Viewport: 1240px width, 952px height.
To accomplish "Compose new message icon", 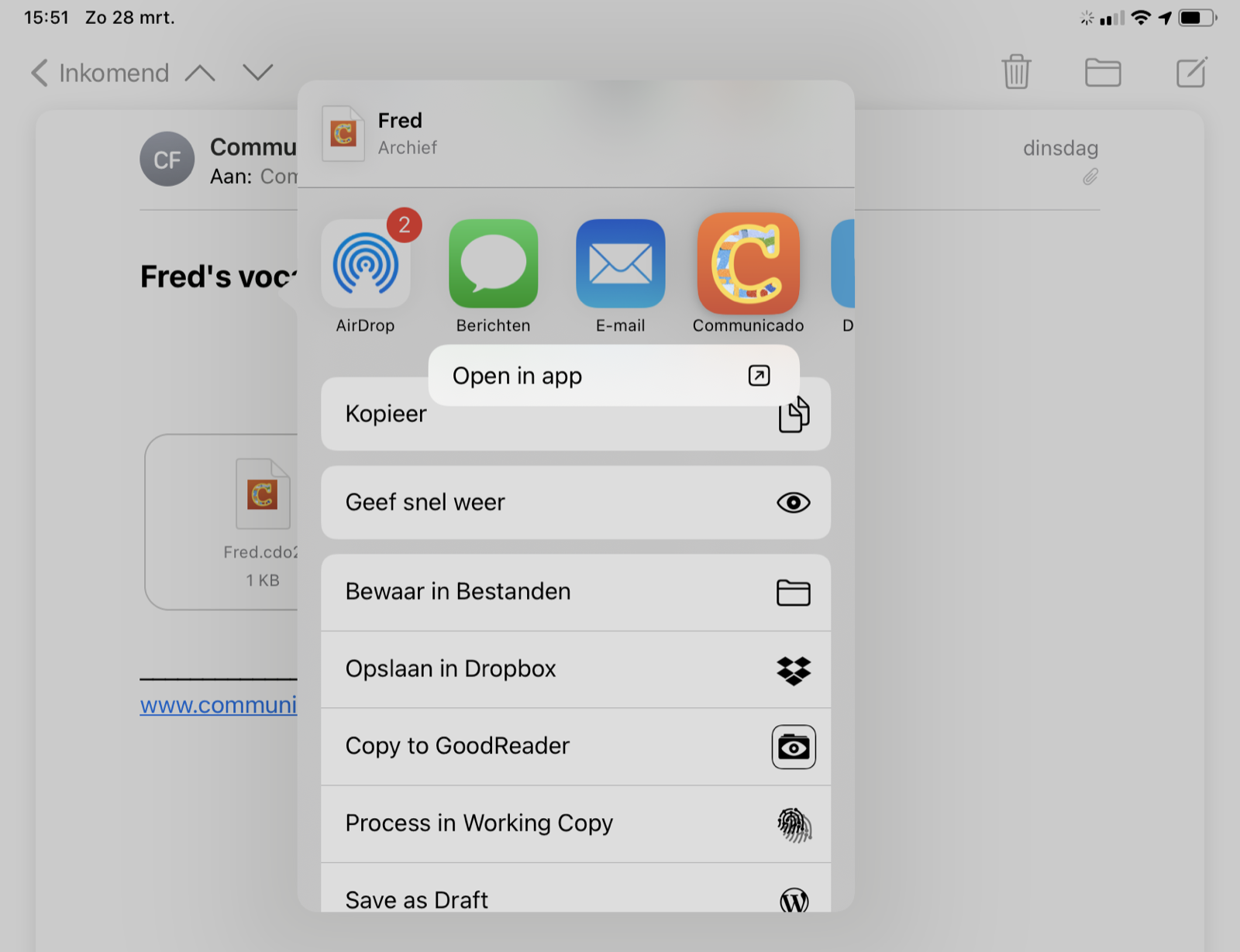I will (1191, 72).
